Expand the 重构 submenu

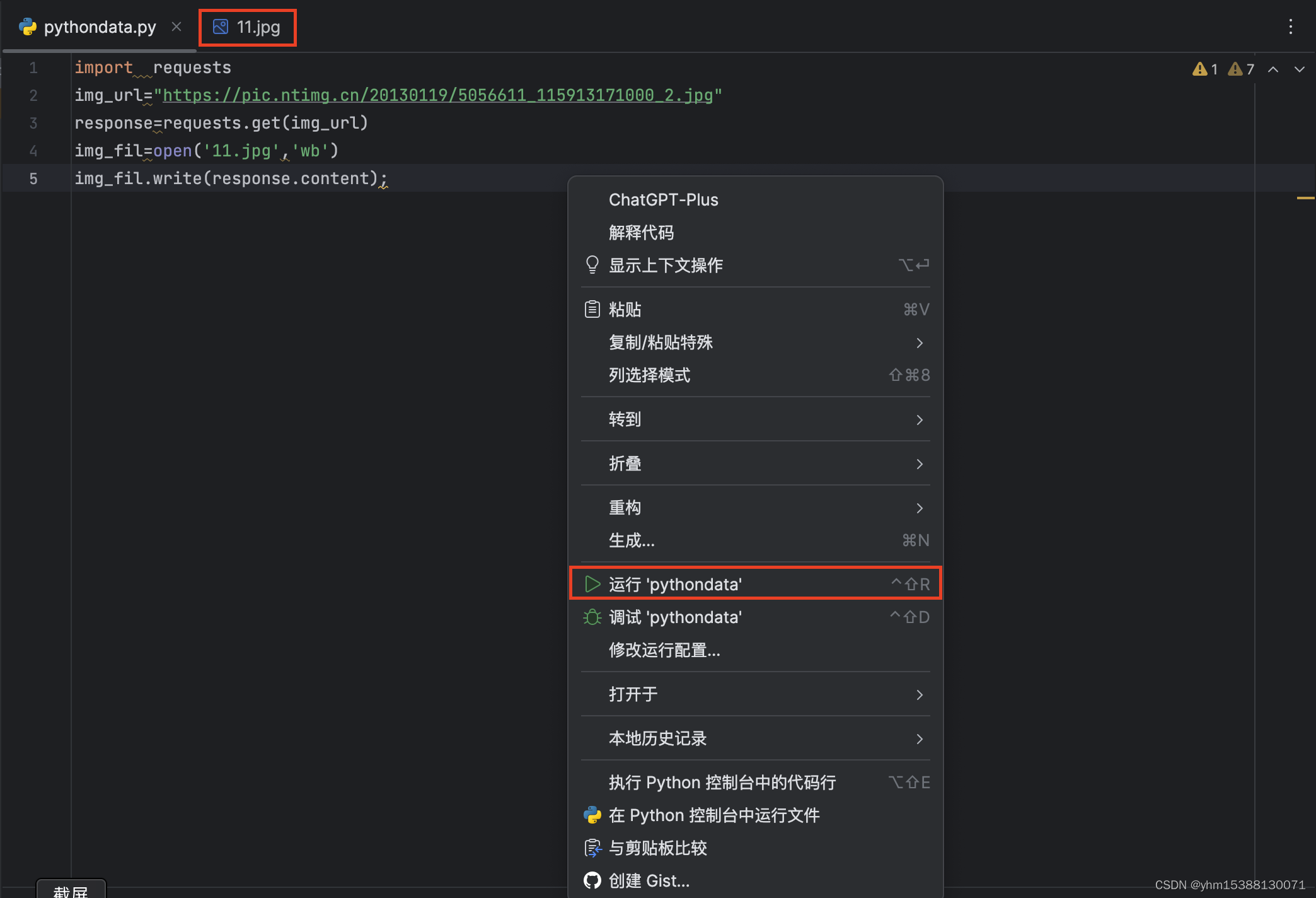click(x=755, y=508)
